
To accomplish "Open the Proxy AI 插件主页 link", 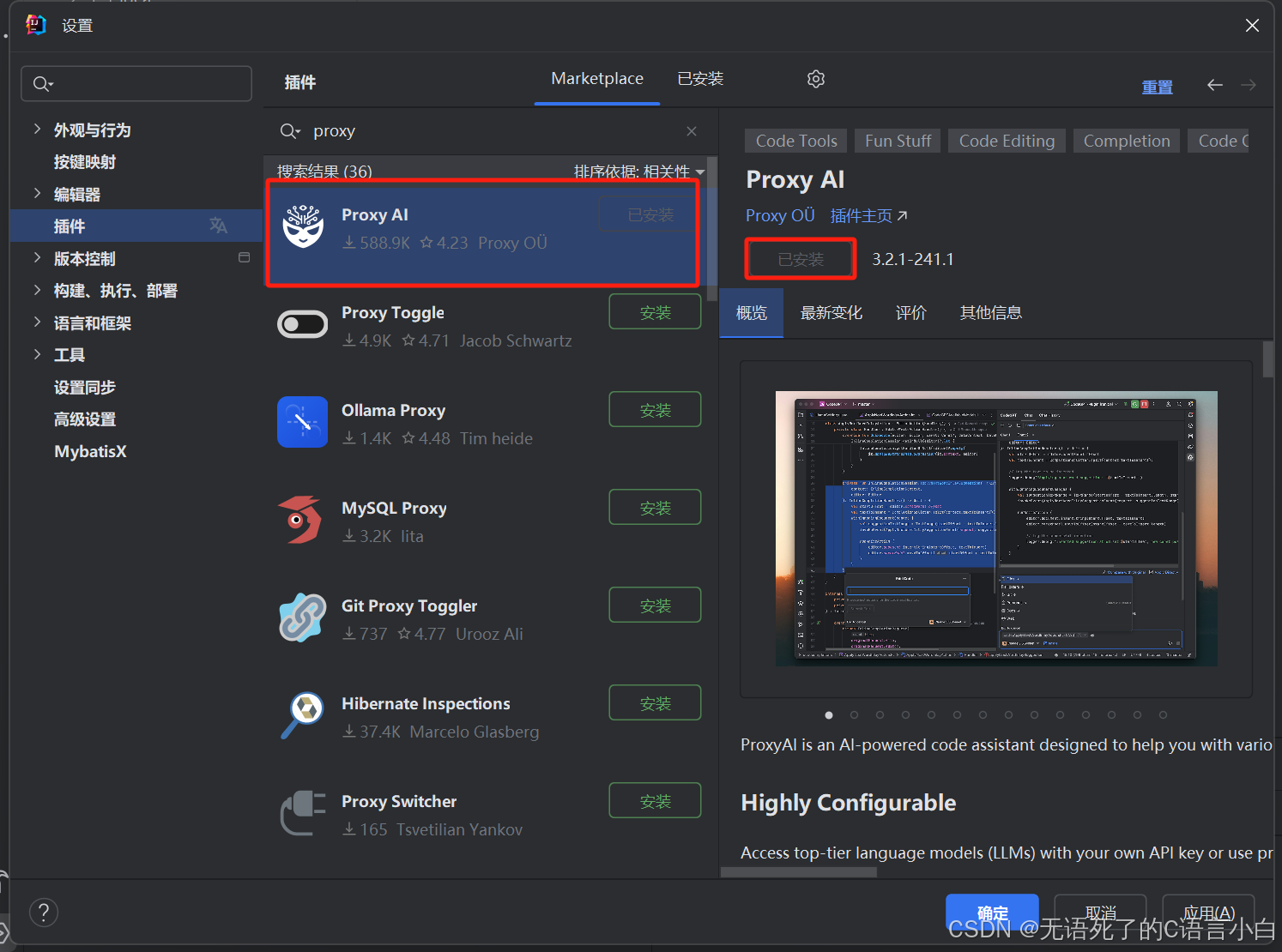I will pyautogui.click(x=861, y=215).
